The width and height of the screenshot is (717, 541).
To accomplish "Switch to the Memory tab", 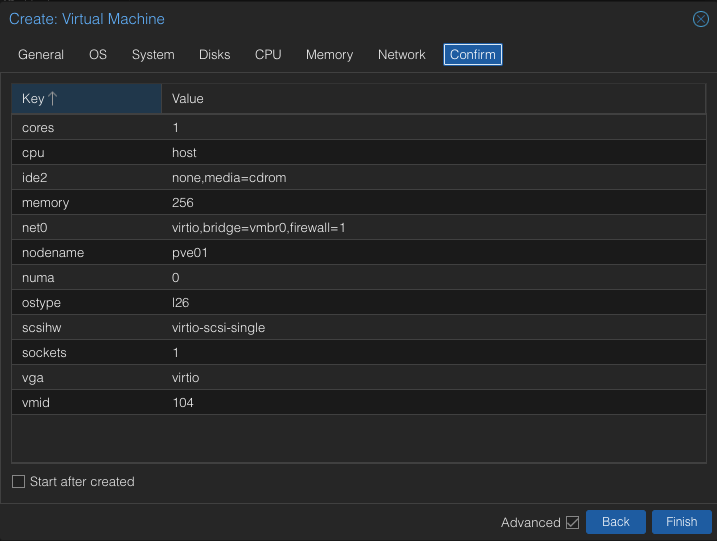I will click(329, 55).
